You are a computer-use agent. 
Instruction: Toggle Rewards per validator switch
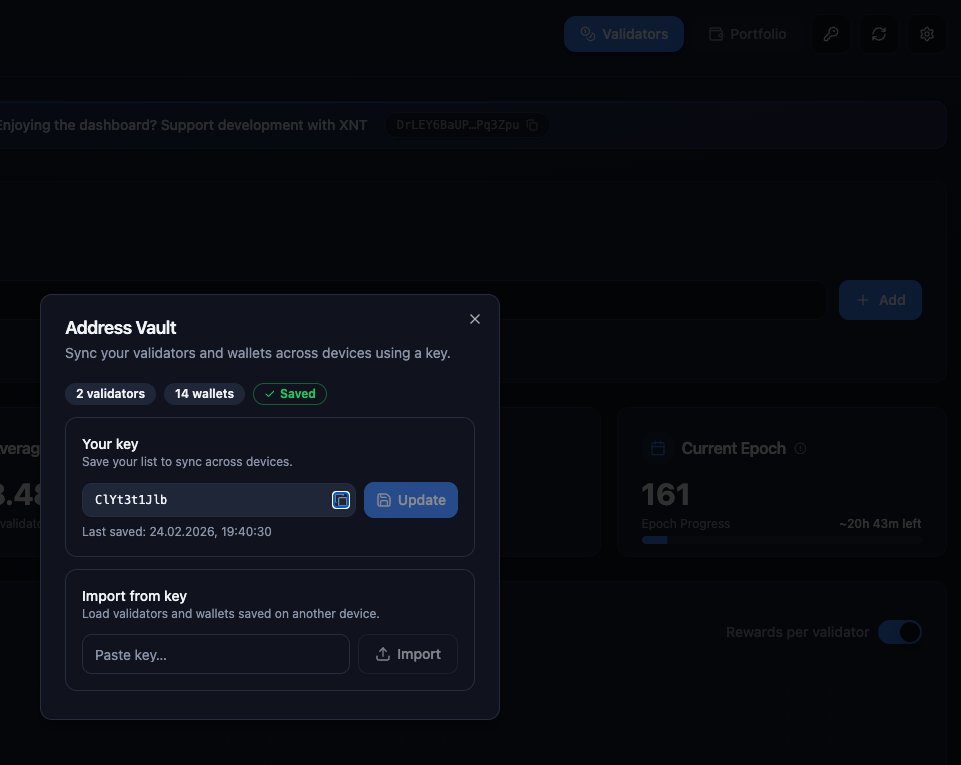[900, 632]
